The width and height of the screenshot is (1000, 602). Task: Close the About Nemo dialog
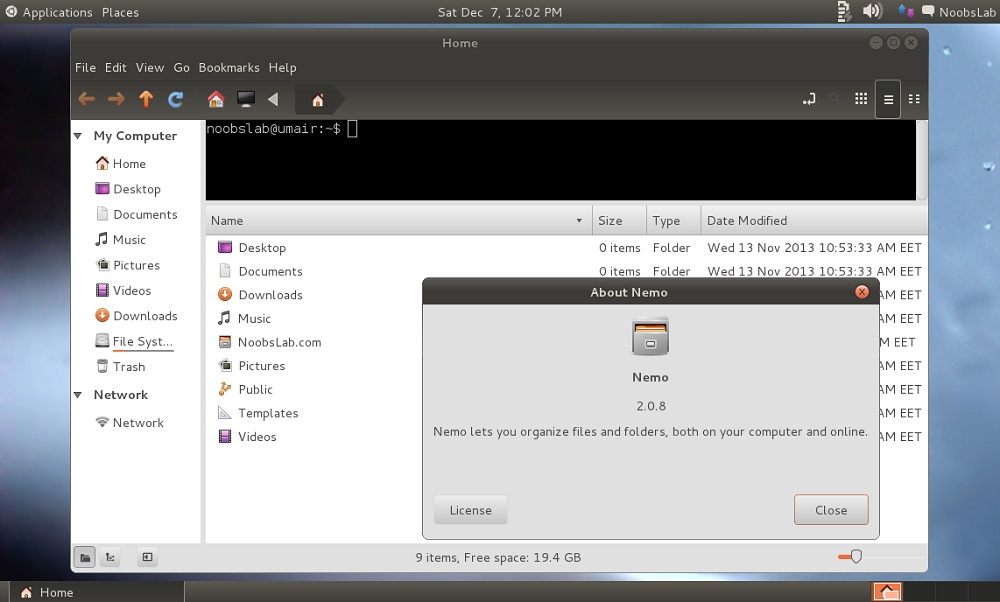[x=830, y=510]
